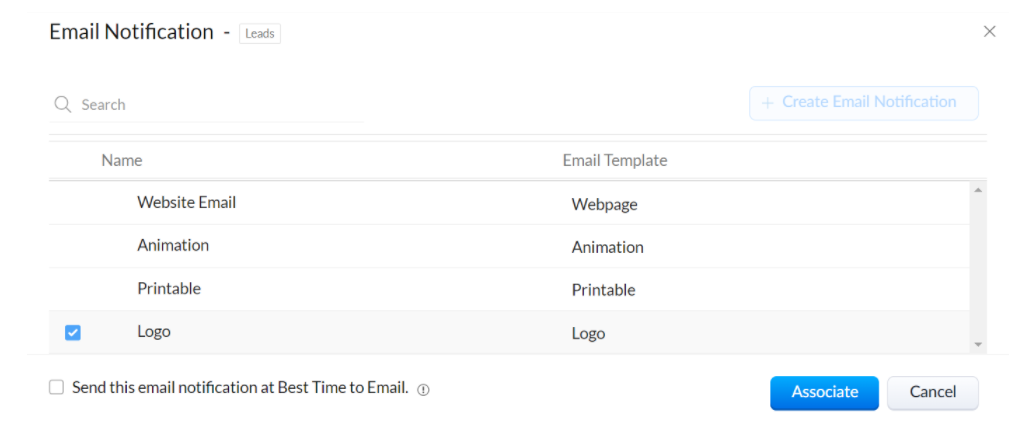Cancel the email notification dialog
This screenshot has width=1009, height=448.
point(933,393)
